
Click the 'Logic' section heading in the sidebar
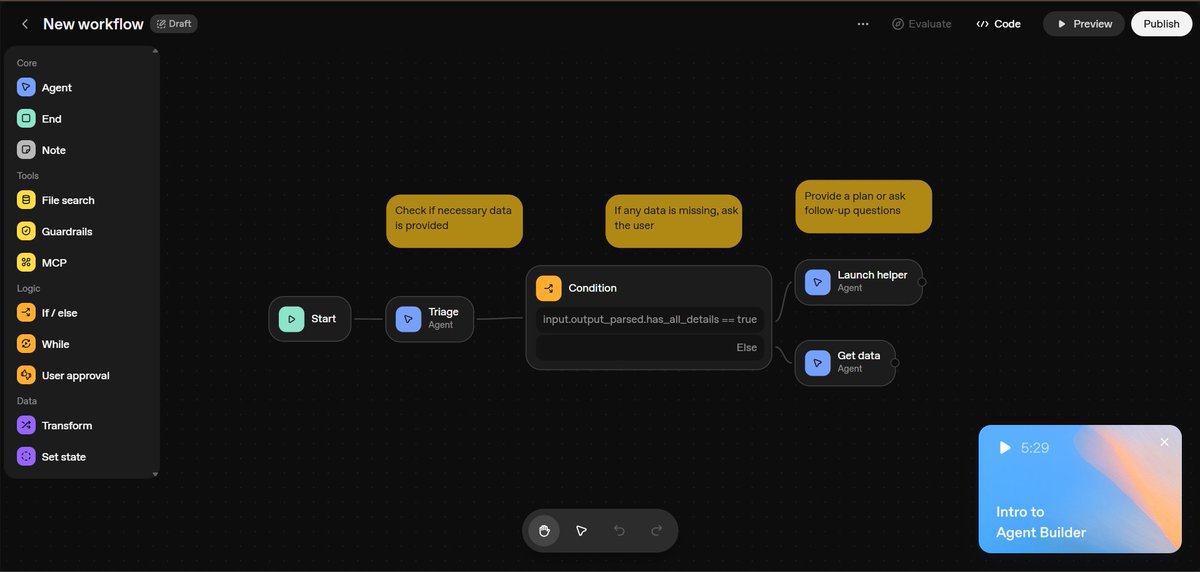29,288
